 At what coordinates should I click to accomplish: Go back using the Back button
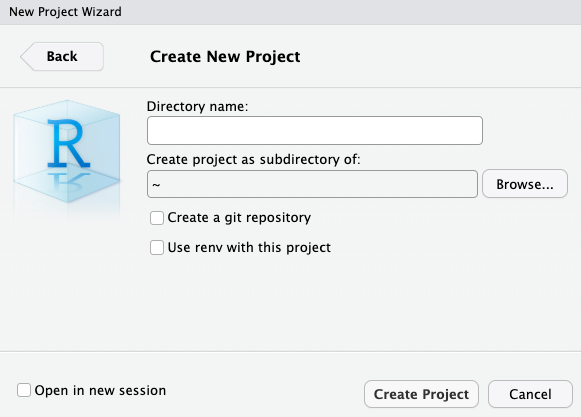click(62, 56)
